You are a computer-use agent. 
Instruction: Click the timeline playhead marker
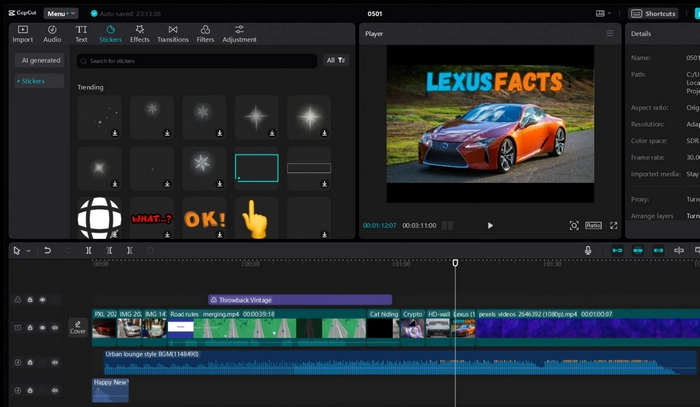(x=455, y=263)
